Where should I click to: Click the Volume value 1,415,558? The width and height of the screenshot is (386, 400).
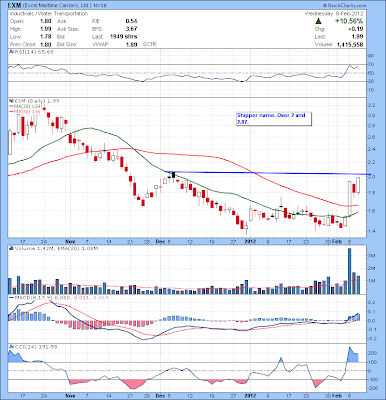[x=350, y=44]
